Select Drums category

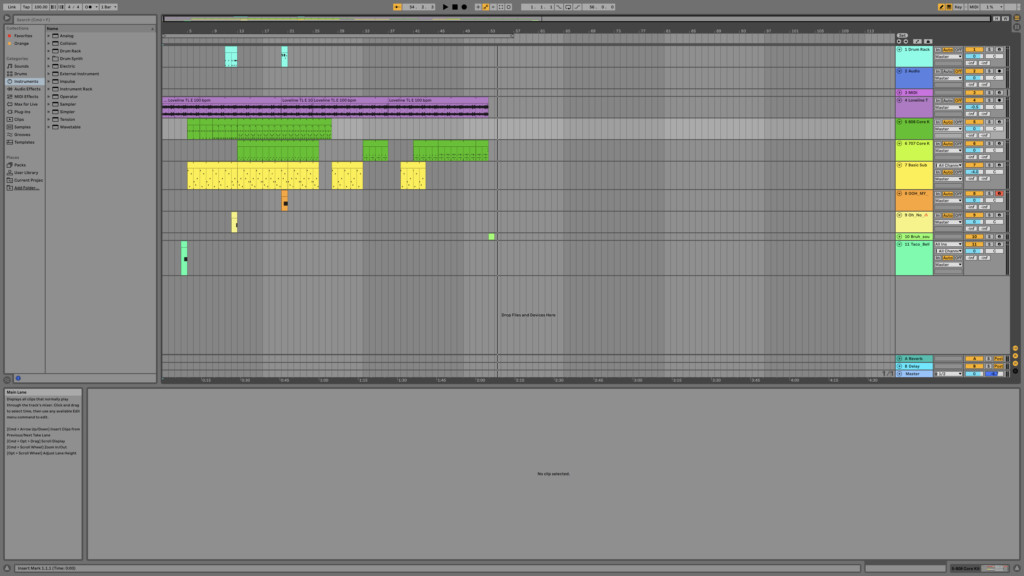[21, 74]
